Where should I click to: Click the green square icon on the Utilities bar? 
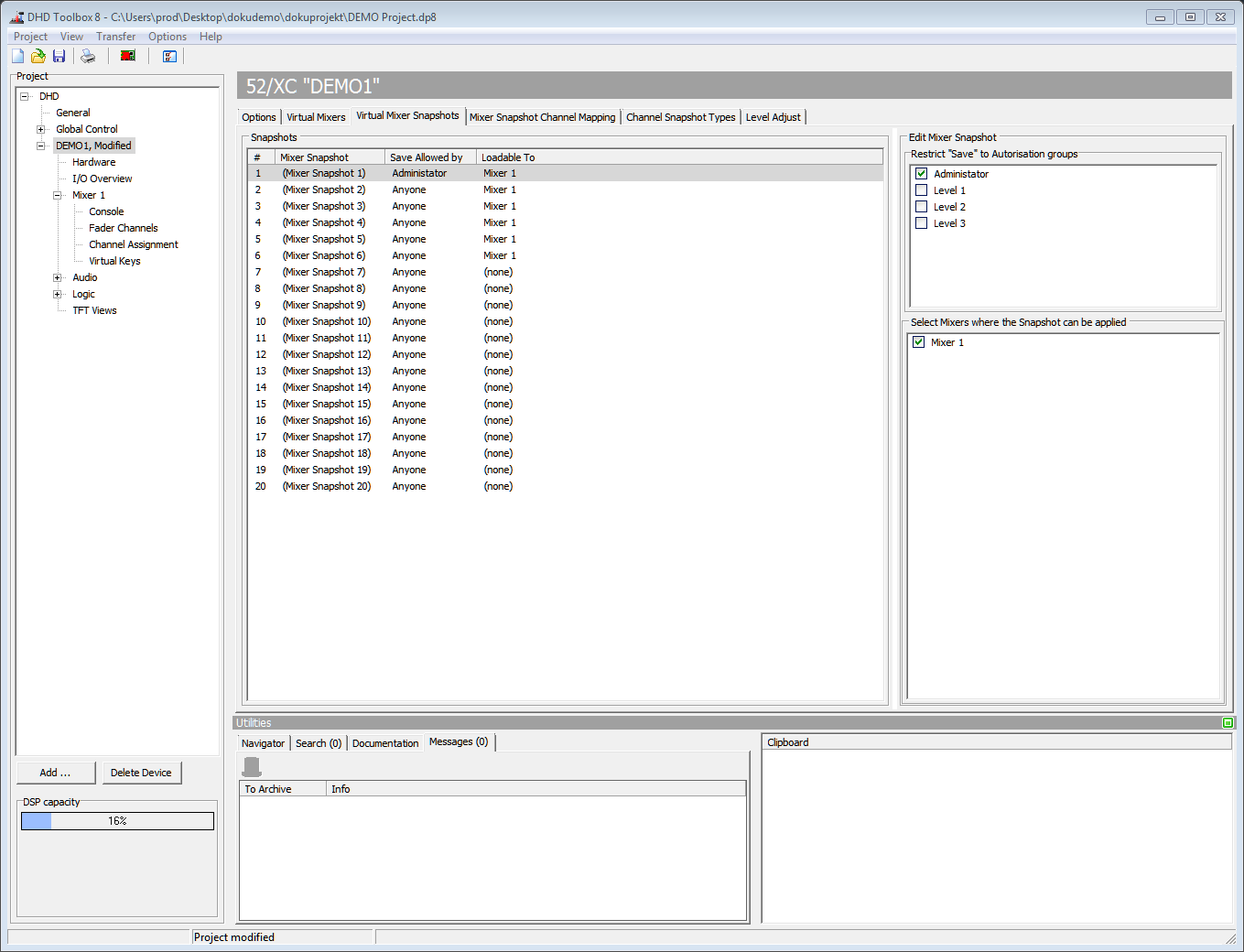tap(1228, 722)
